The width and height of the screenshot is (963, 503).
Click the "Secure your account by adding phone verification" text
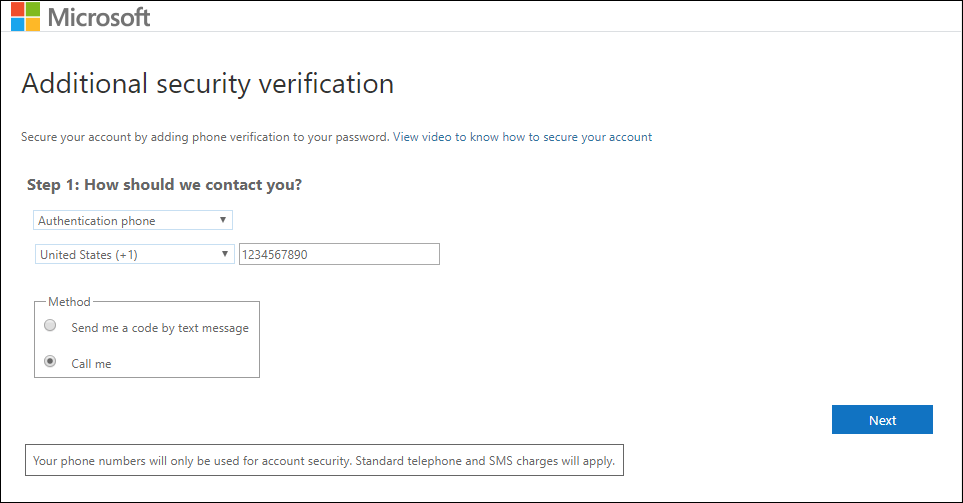point(204,137)
